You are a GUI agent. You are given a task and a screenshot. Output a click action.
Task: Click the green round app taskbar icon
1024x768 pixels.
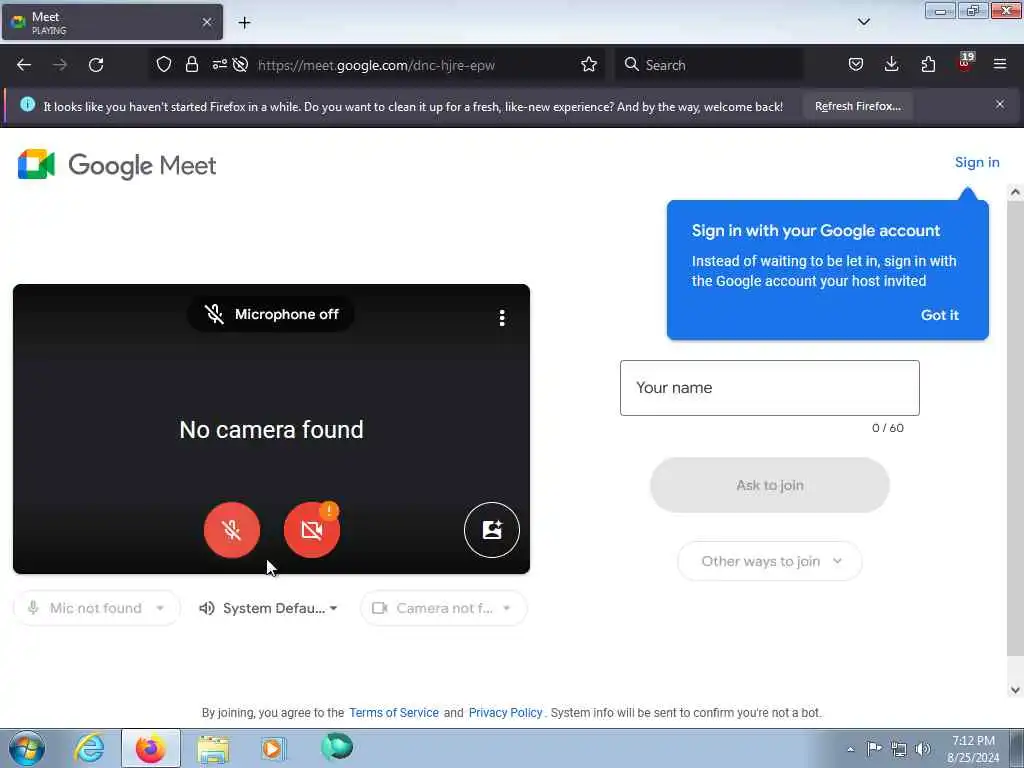(337, 746)
